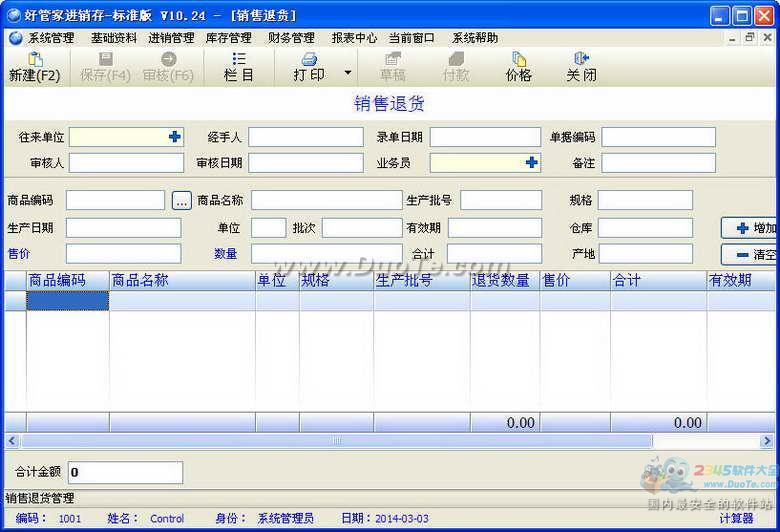
Task: Click the 备注 input field
Action: point(659,163)
